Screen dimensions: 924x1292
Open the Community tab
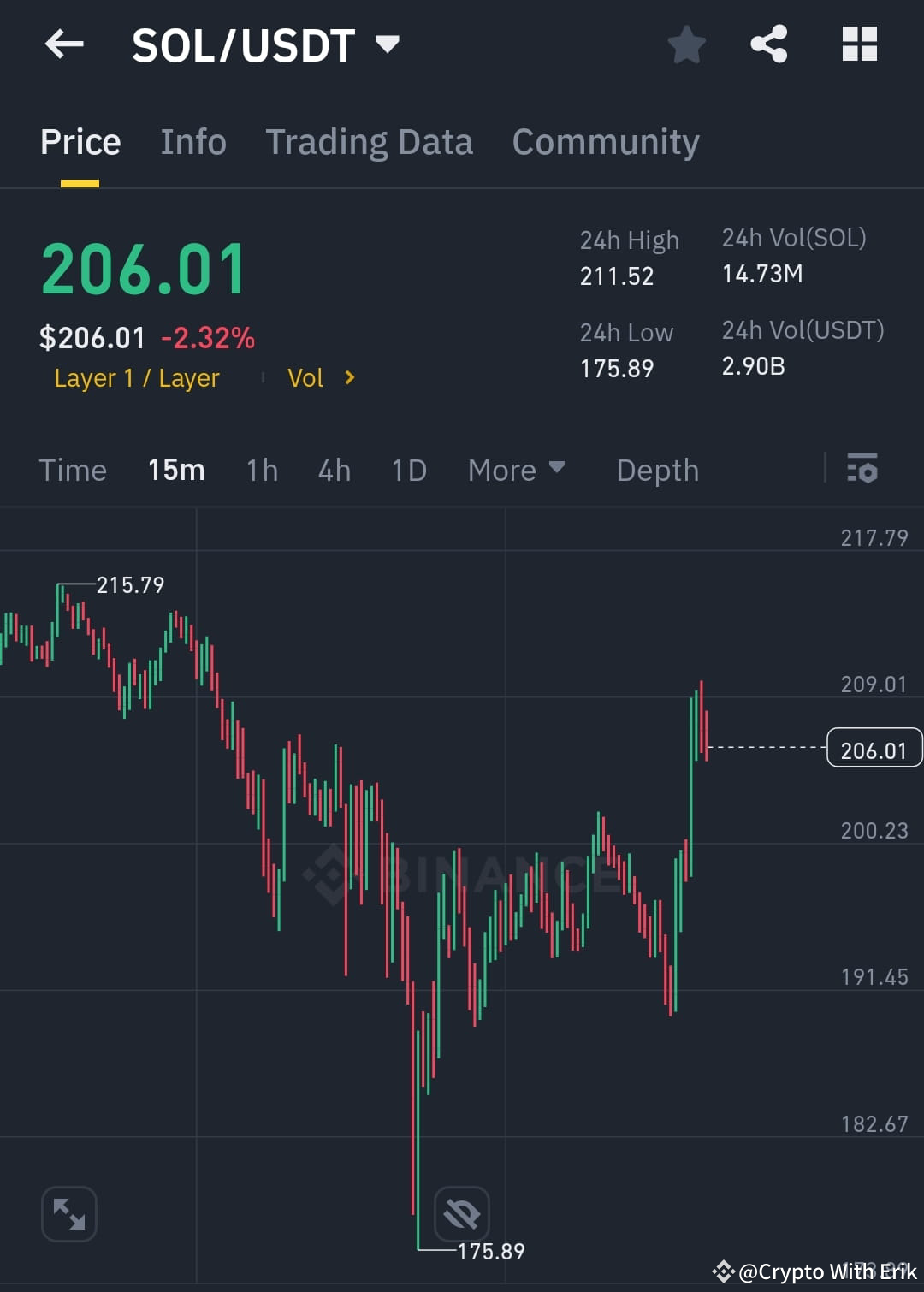coord(605,141)
